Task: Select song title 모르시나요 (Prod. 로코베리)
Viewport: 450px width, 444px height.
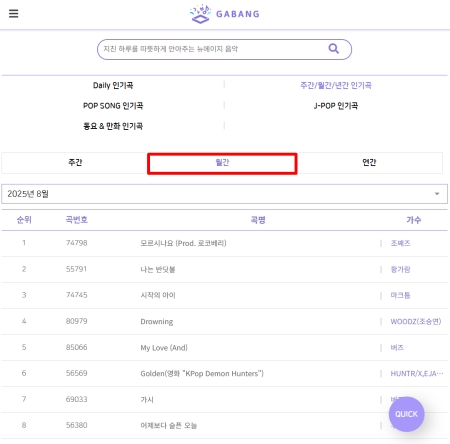Action: [183, 243]
